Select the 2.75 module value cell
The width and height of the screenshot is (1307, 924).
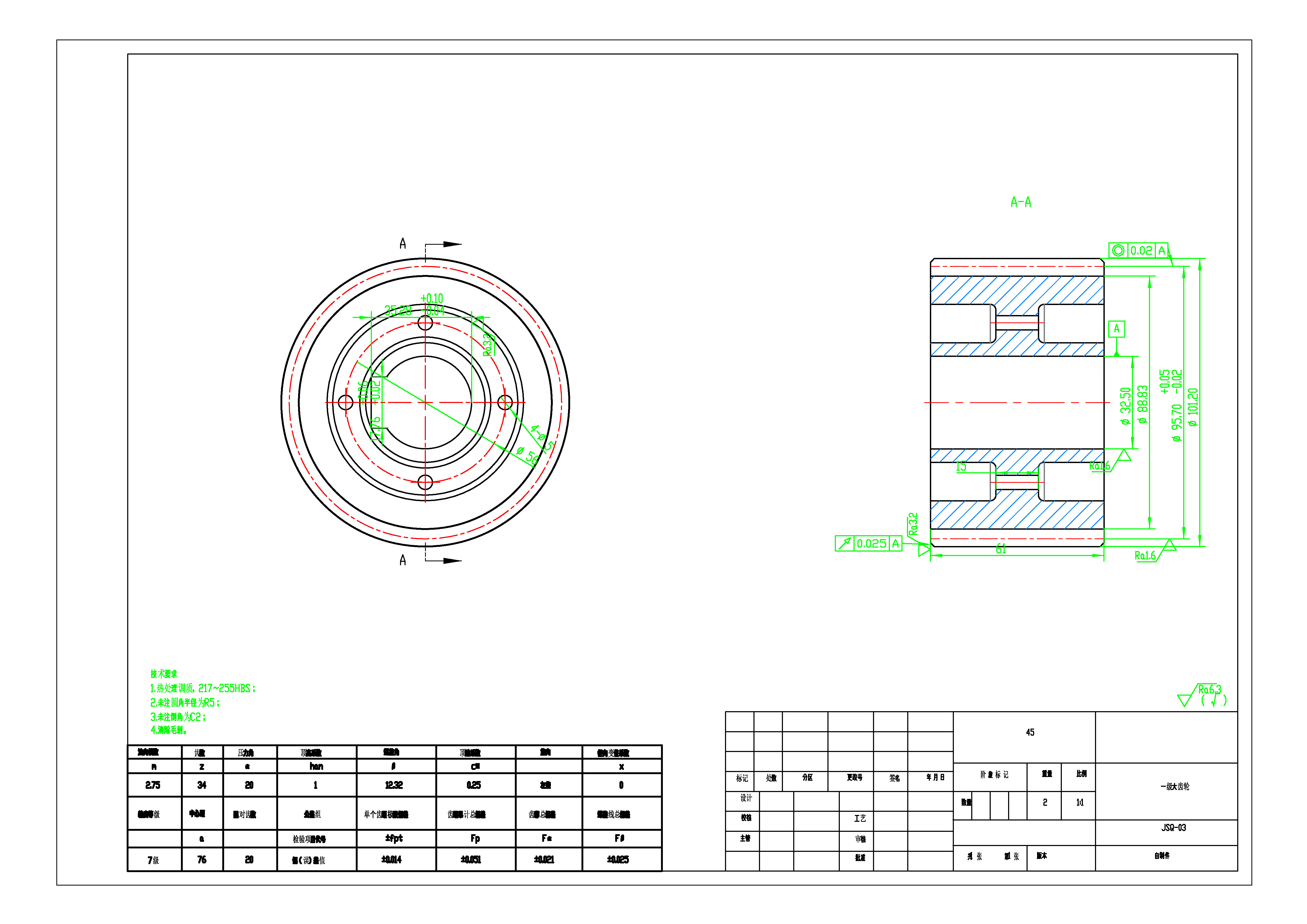pos(153,785)
